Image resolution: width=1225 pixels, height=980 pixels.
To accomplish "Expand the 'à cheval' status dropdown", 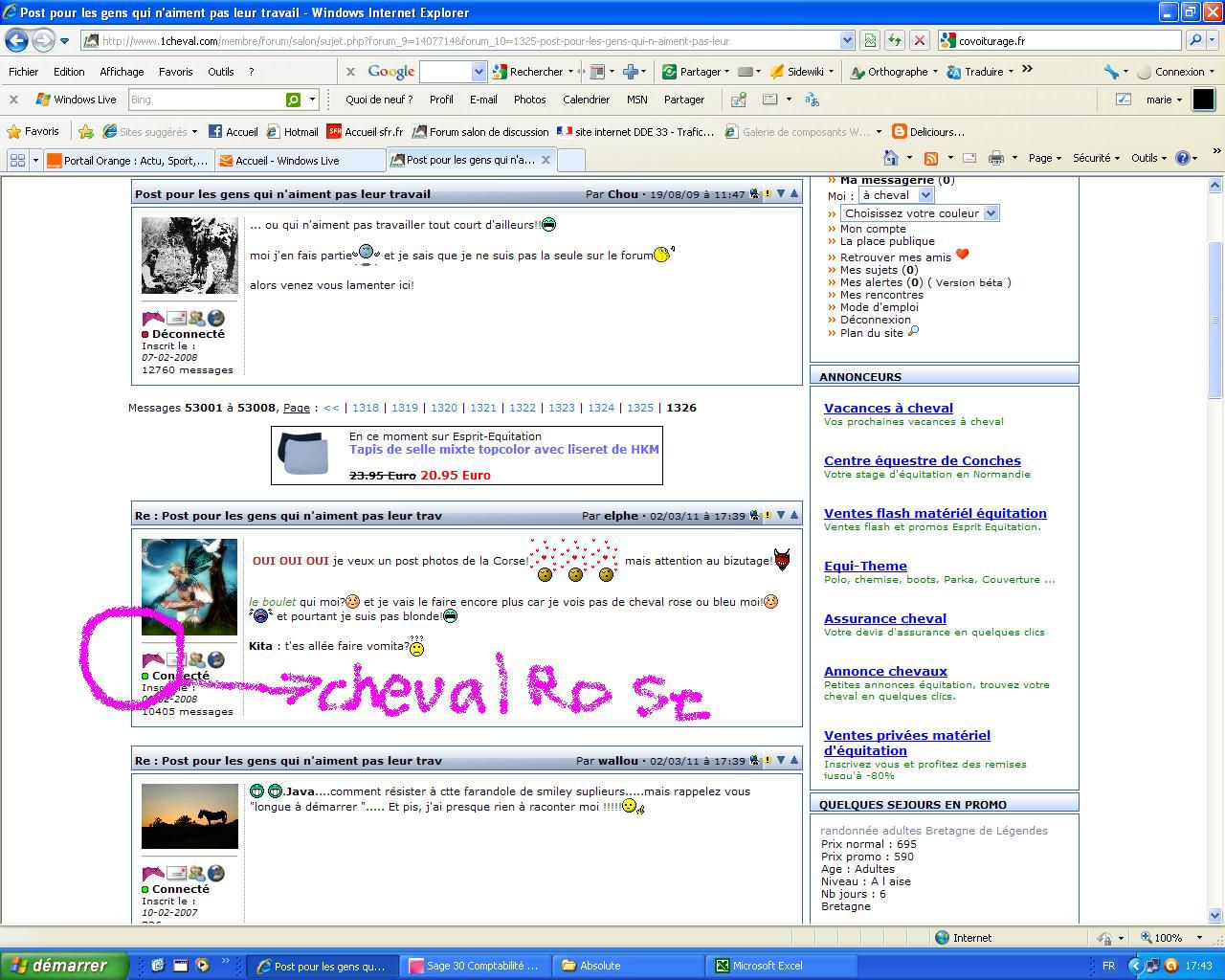I will [895, 195].
